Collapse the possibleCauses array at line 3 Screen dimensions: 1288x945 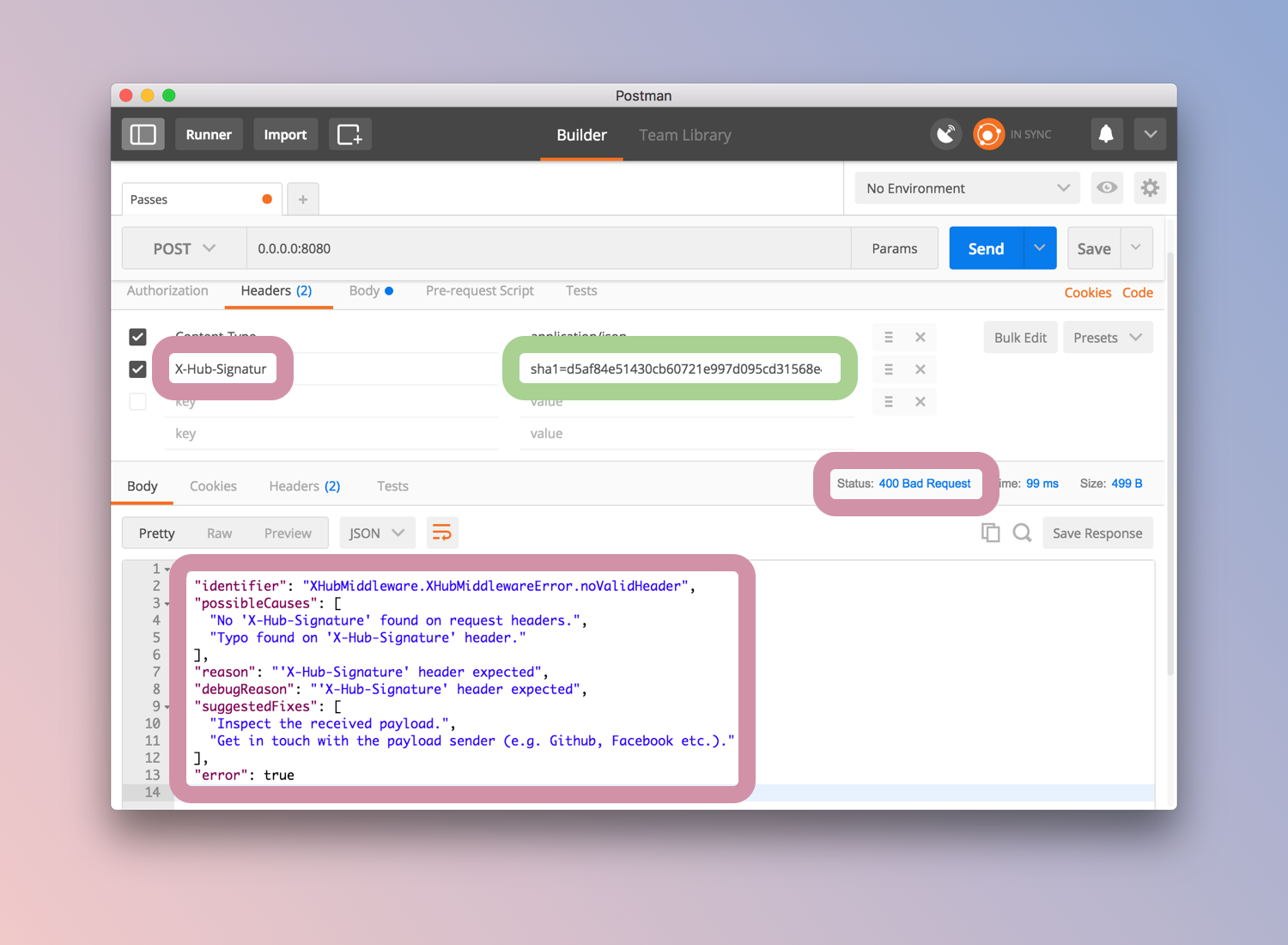click(167, 604)
